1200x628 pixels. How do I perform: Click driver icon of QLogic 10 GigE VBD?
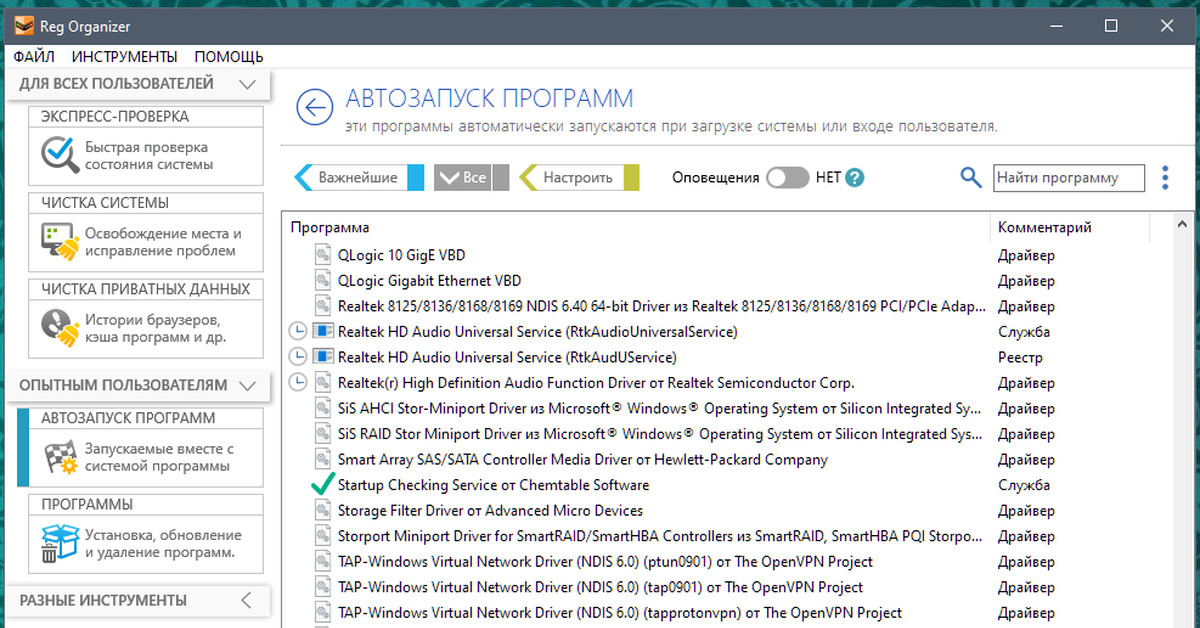(x=322, y=254)
